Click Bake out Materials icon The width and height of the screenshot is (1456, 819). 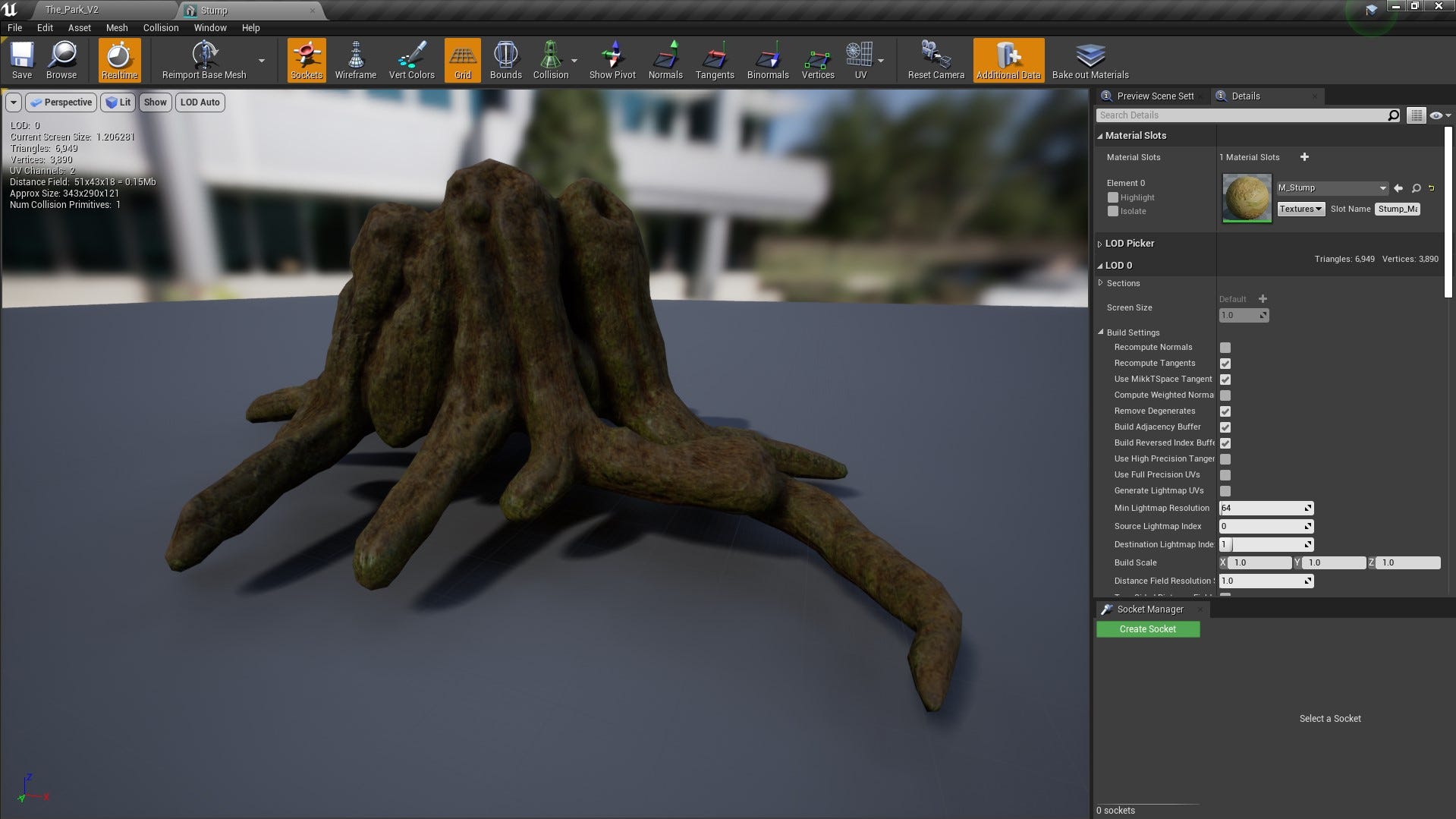coord(1090,56)
